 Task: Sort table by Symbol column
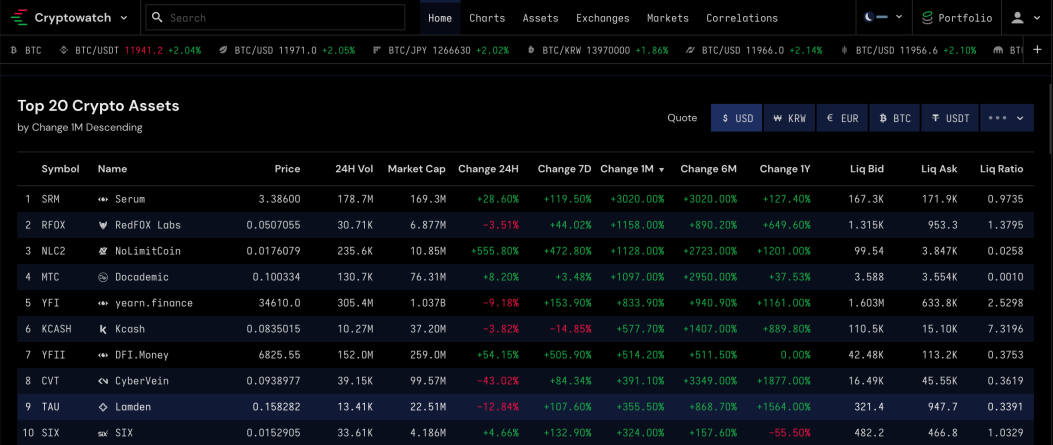click(x=60, y=169)
